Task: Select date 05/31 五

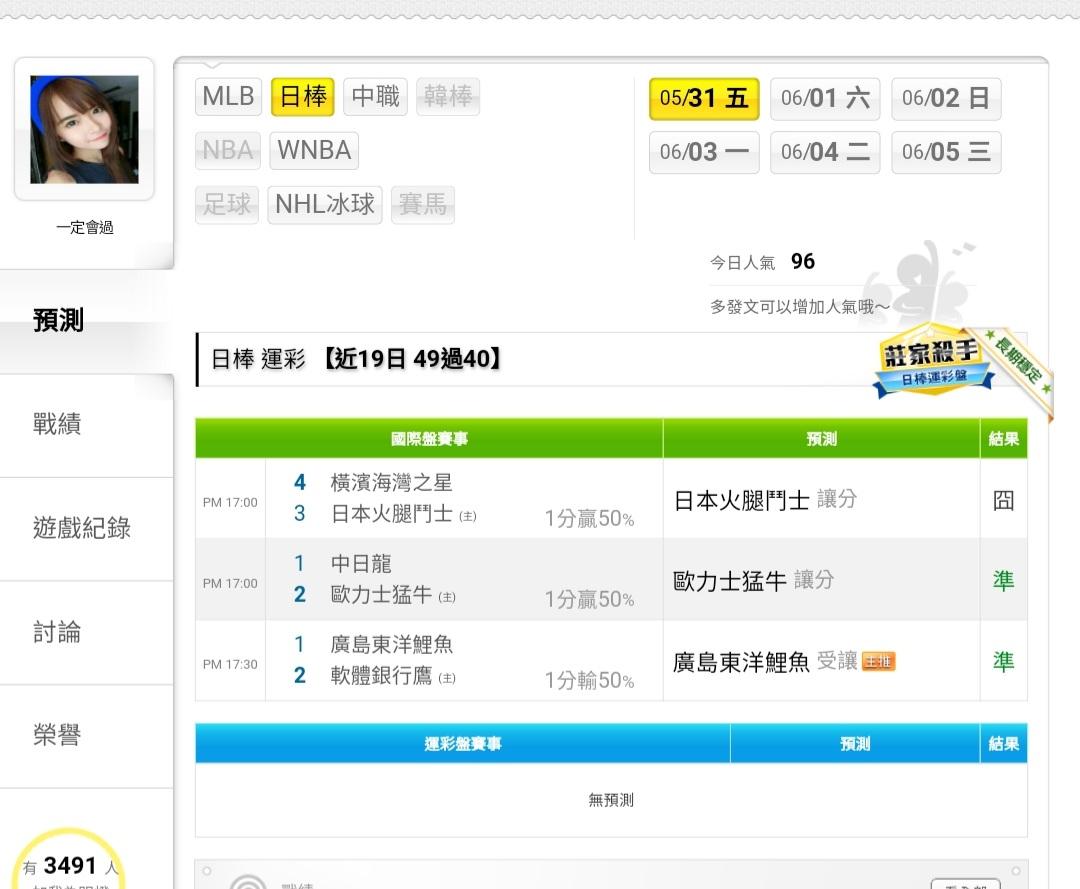Action: tap(704, 98)
